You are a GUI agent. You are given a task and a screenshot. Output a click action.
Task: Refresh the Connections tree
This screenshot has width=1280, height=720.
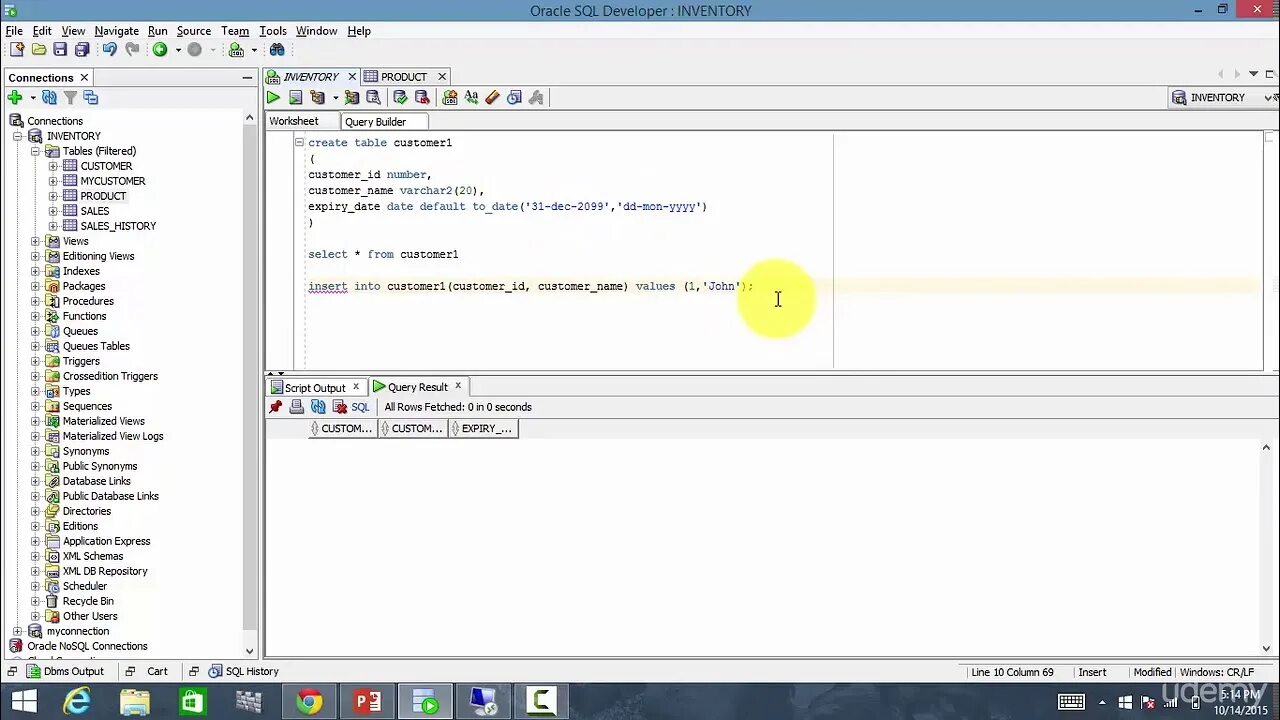(x=49, y=97)
